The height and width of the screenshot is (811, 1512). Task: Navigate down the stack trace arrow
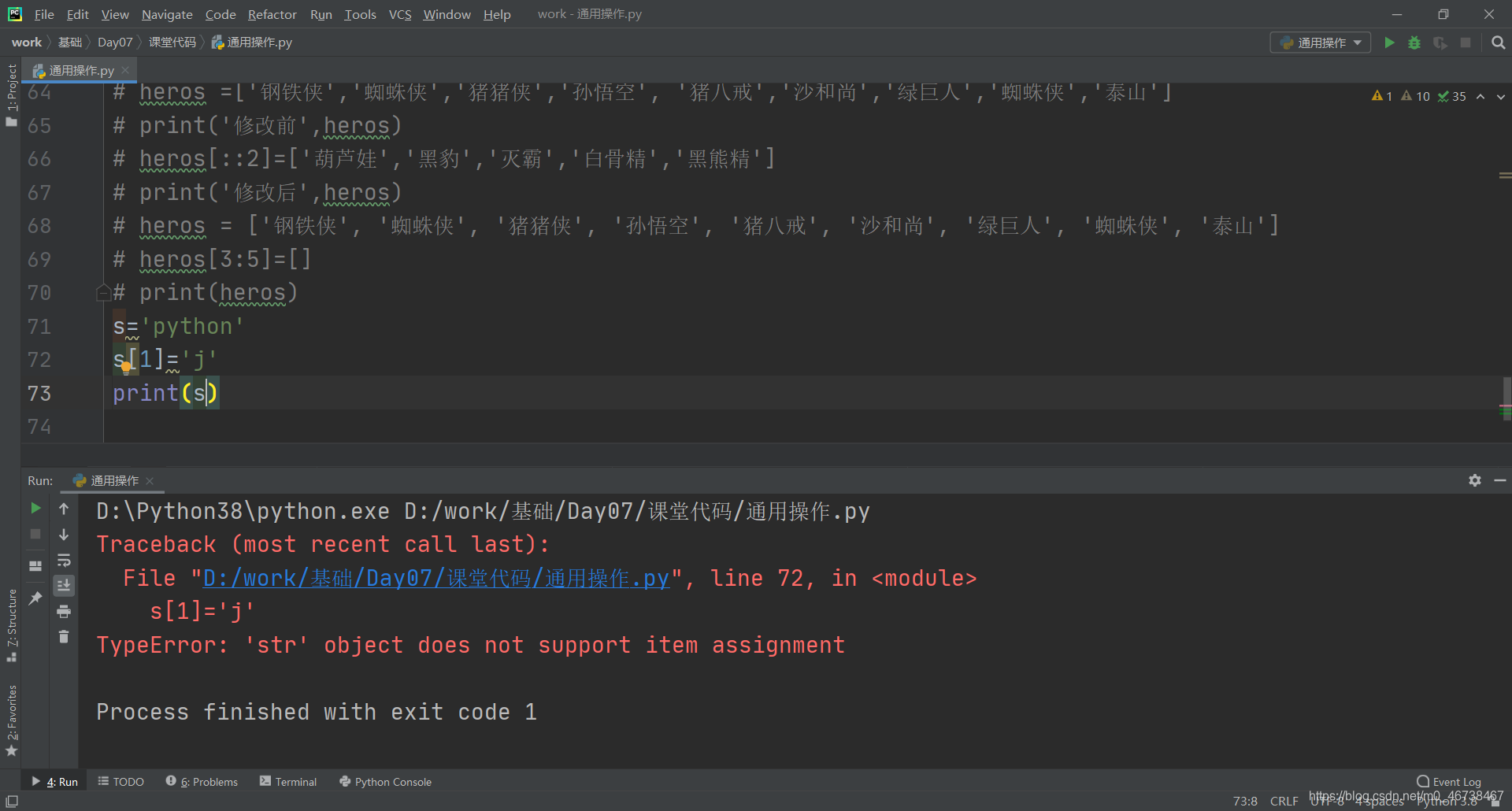[64, 535]
